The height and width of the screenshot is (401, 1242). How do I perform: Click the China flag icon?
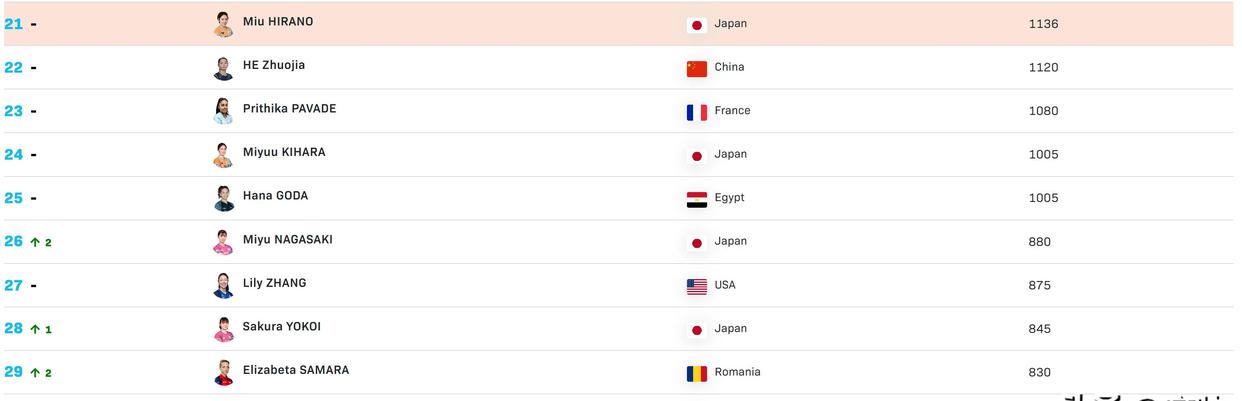pyautogui.click(x=697, y=68)
